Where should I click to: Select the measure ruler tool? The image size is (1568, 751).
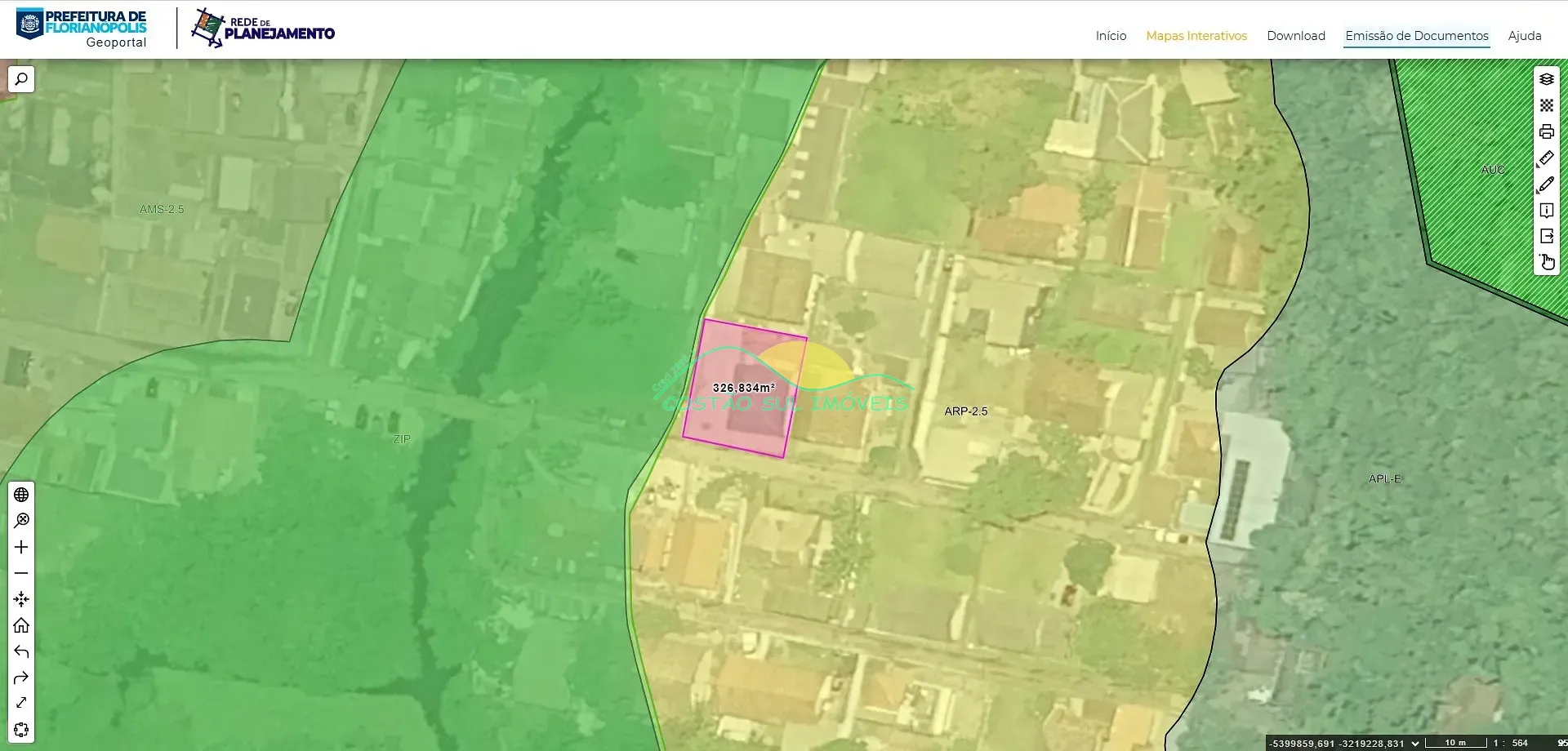(1547, 158)
